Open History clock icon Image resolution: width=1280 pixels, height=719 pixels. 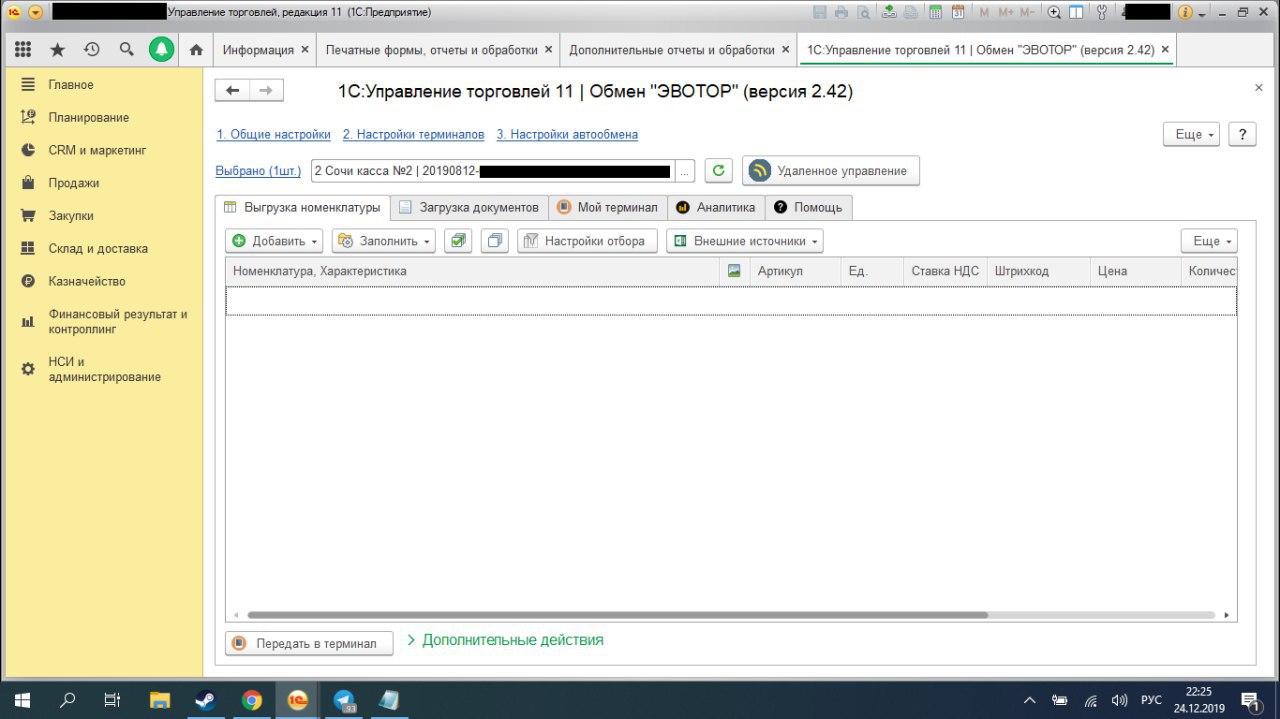point(92,49)
